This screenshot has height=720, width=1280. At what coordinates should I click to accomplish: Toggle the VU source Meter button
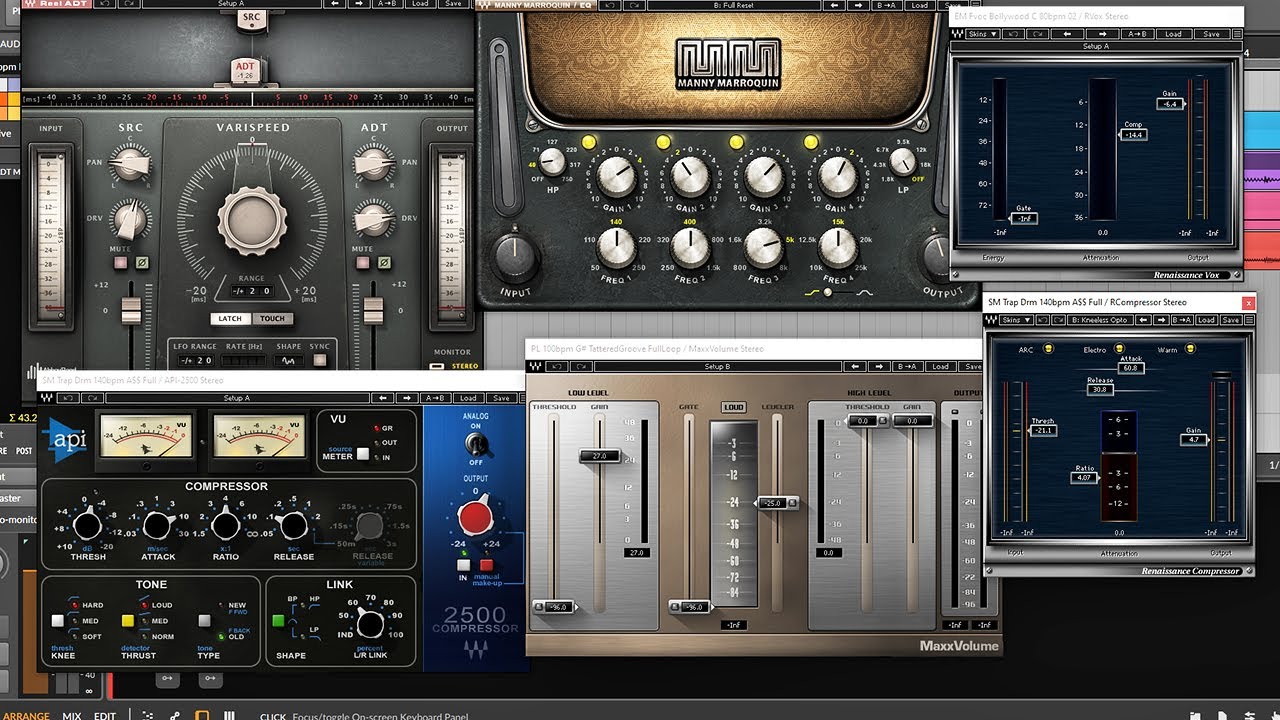(x=362, y=455)
